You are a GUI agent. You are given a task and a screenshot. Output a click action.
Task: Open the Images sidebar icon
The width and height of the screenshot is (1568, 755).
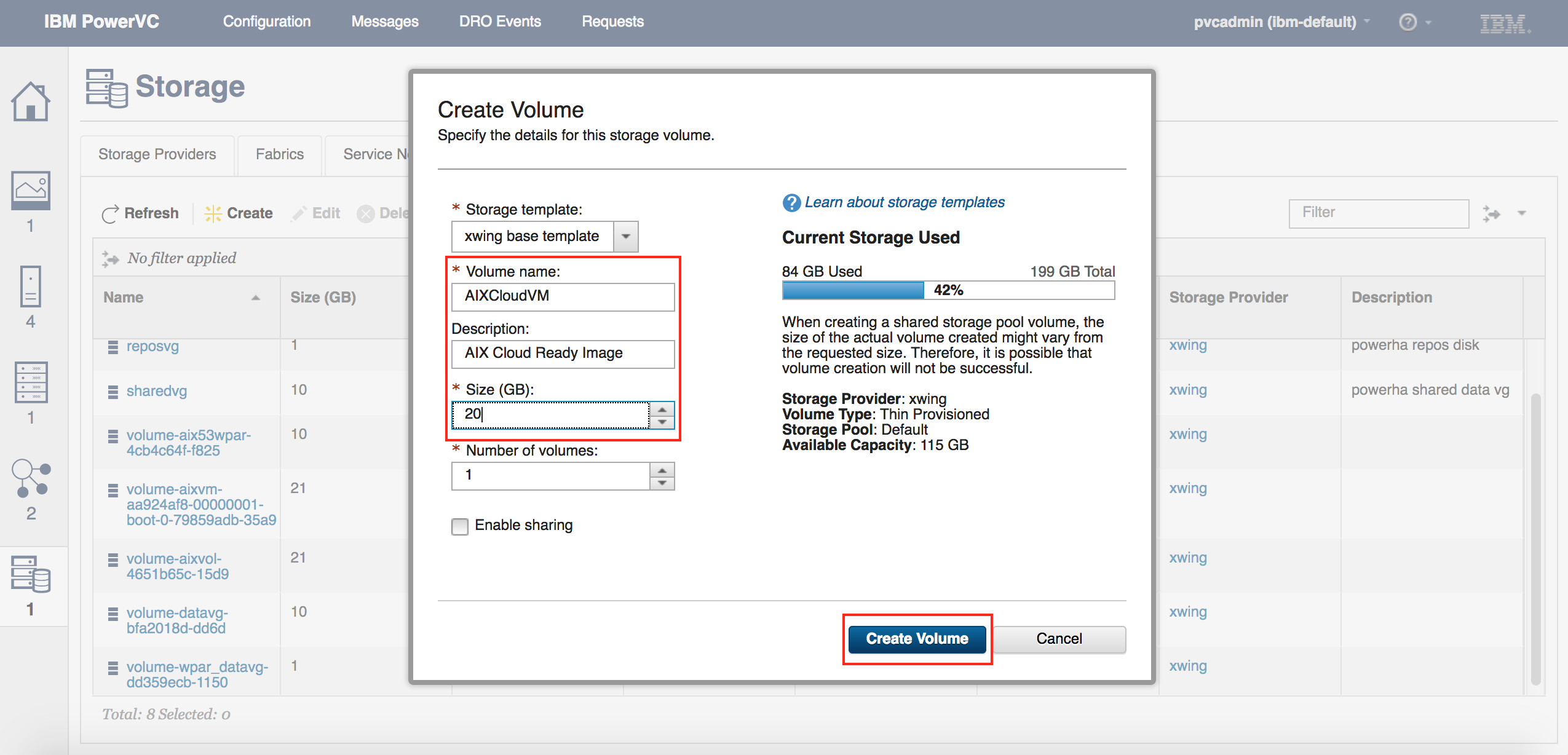(30, 189)
